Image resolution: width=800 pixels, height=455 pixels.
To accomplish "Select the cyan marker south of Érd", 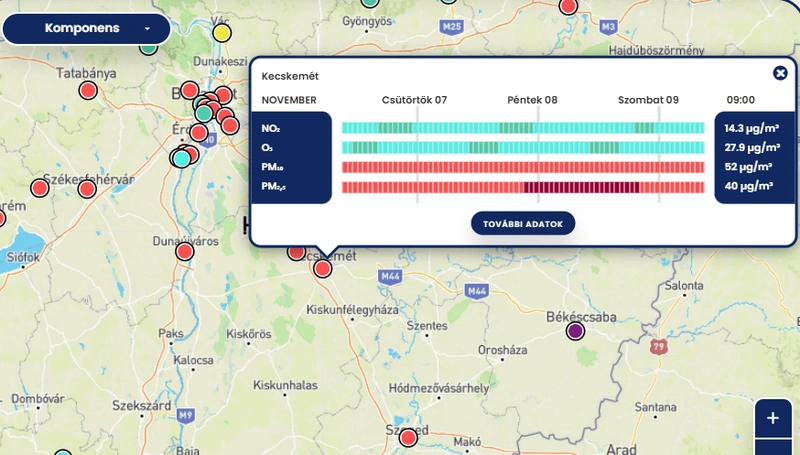I will [182, 159].
